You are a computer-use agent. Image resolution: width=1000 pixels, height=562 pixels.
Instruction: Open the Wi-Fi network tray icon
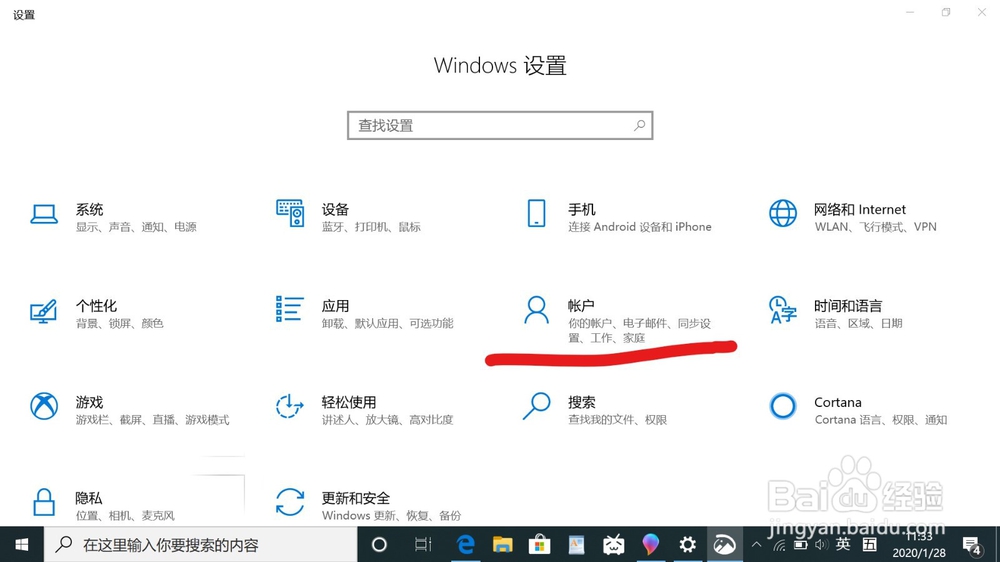(x=779, y=545)
